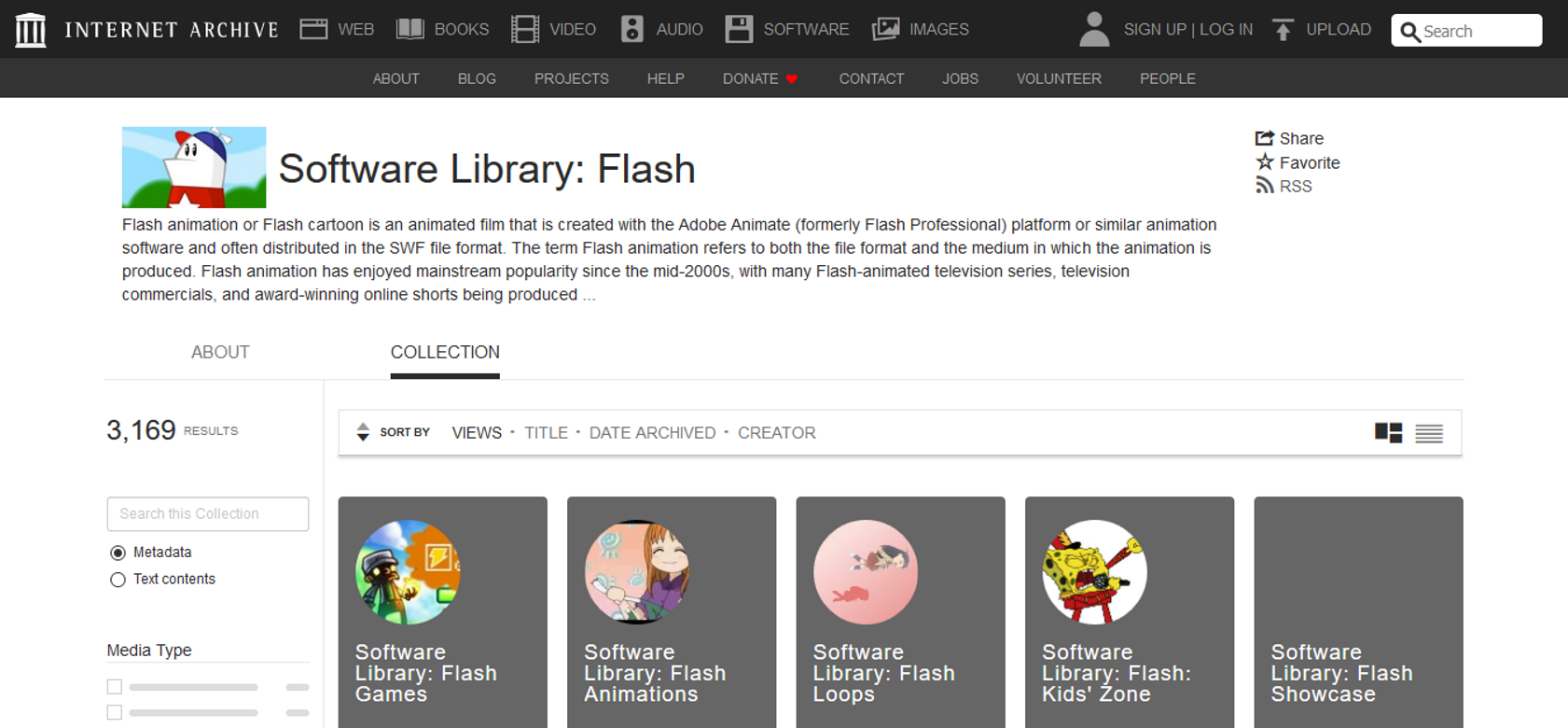Image resolution: width=1568 pixels, height=728 pixels.
Task: Focus the top Search field
Action: click(x=1466, y=31)
